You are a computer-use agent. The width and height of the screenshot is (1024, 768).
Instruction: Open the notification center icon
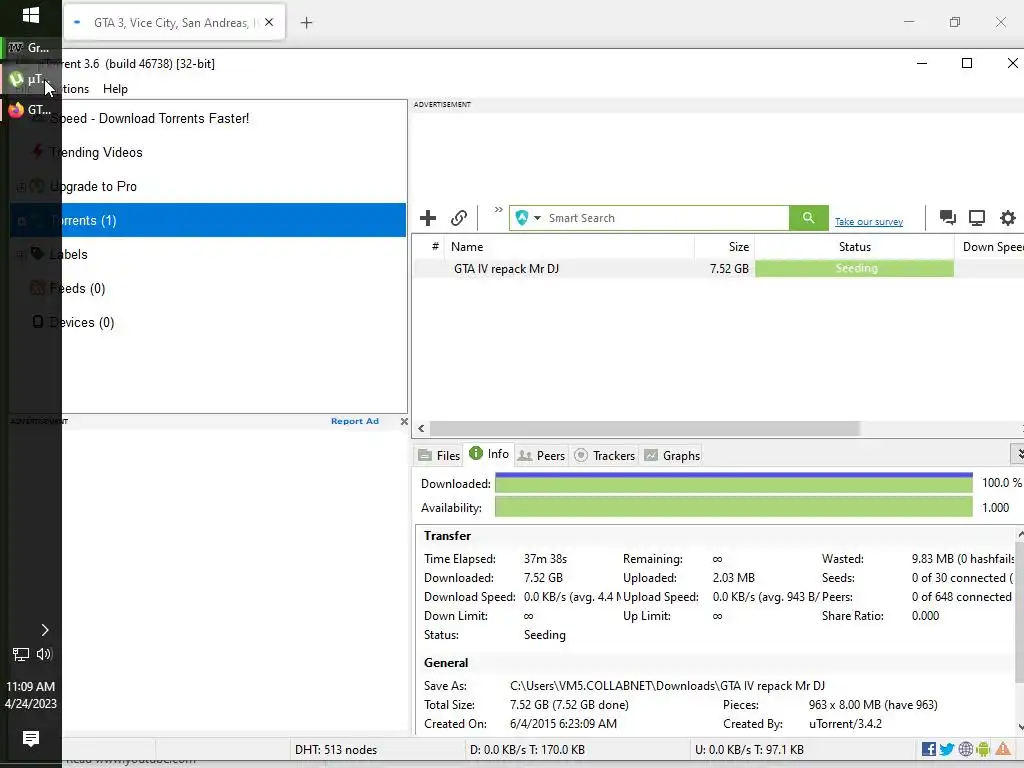31,738
